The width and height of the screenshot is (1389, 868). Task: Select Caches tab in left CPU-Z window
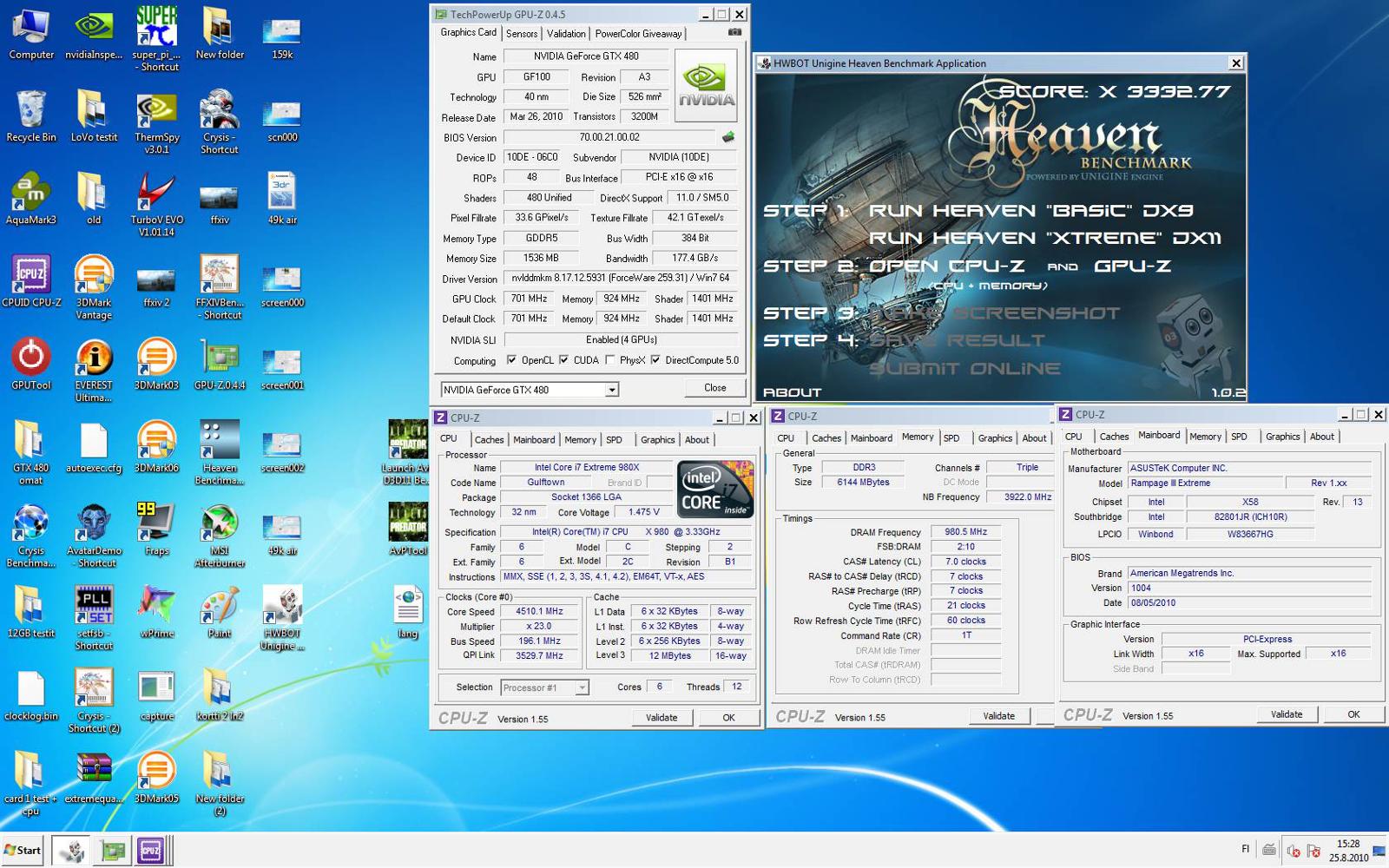coord(489,439)
